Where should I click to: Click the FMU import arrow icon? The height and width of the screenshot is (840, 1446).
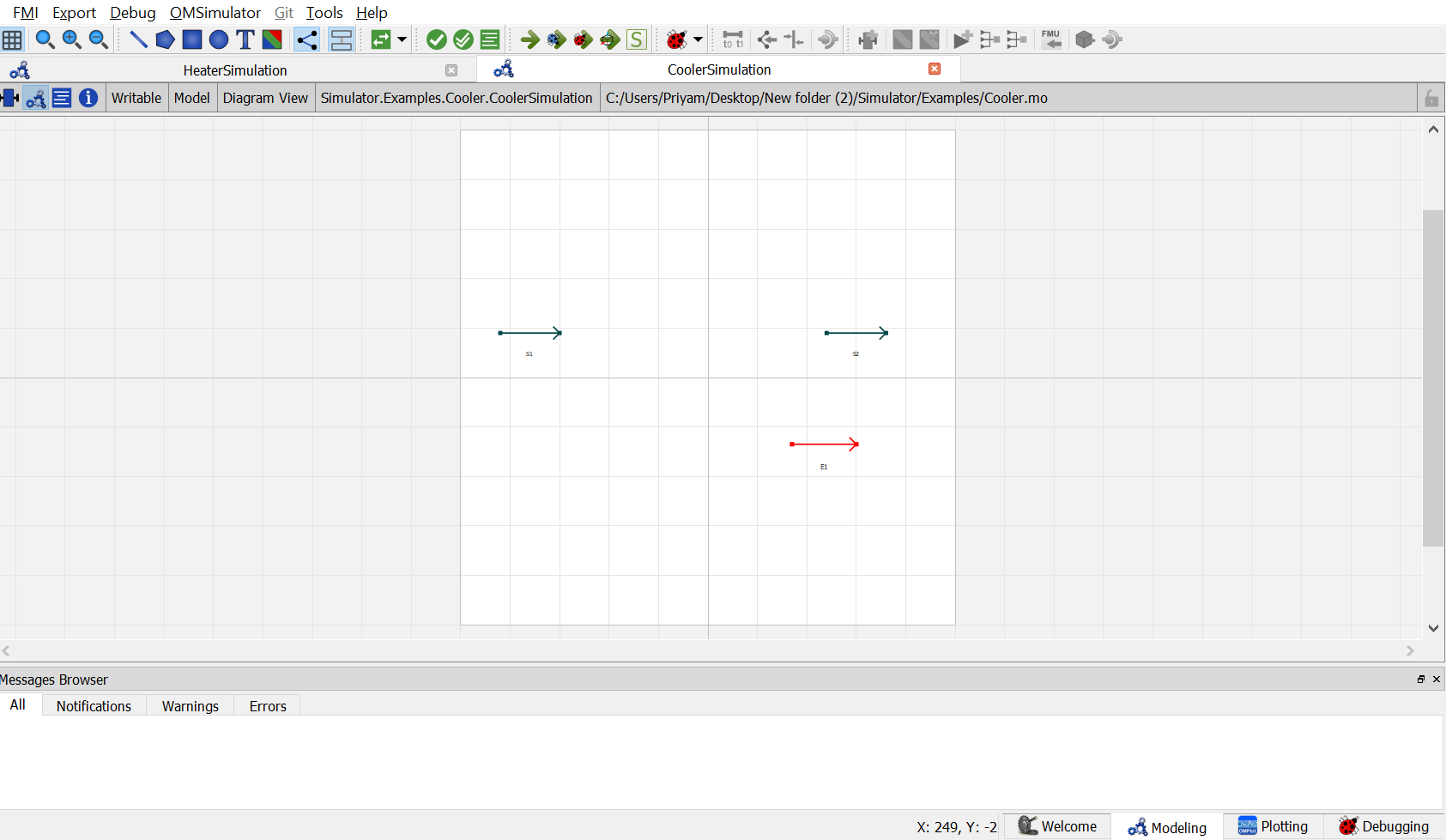pos(1051,39)
